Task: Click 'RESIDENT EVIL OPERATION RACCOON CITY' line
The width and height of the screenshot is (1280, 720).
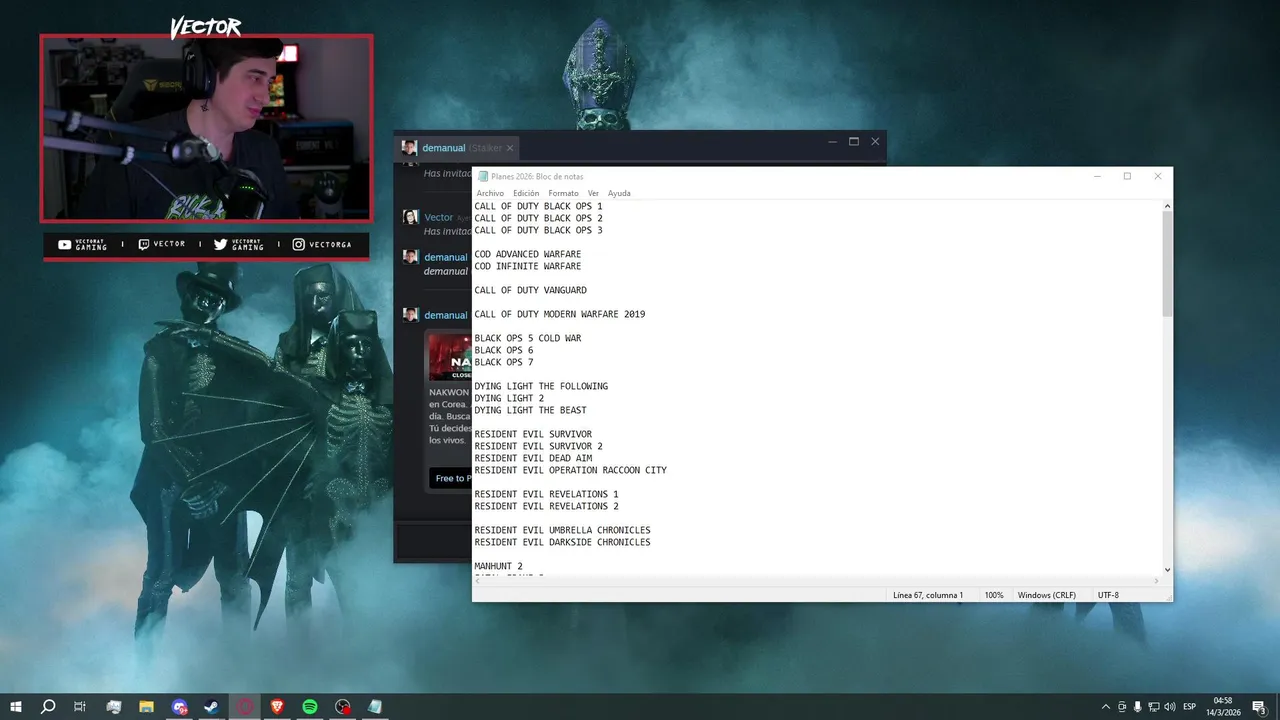Action: coord(570,470)
